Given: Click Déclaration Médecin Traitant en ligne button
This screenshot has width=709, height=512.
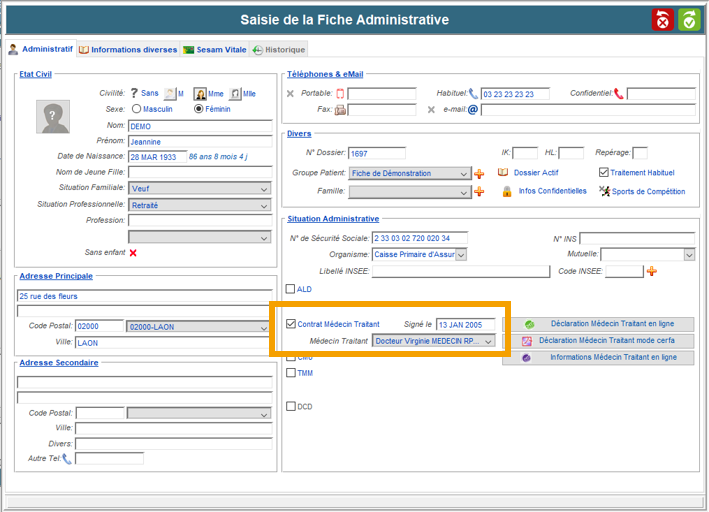Looking at the screenshot, I should 598,324.
